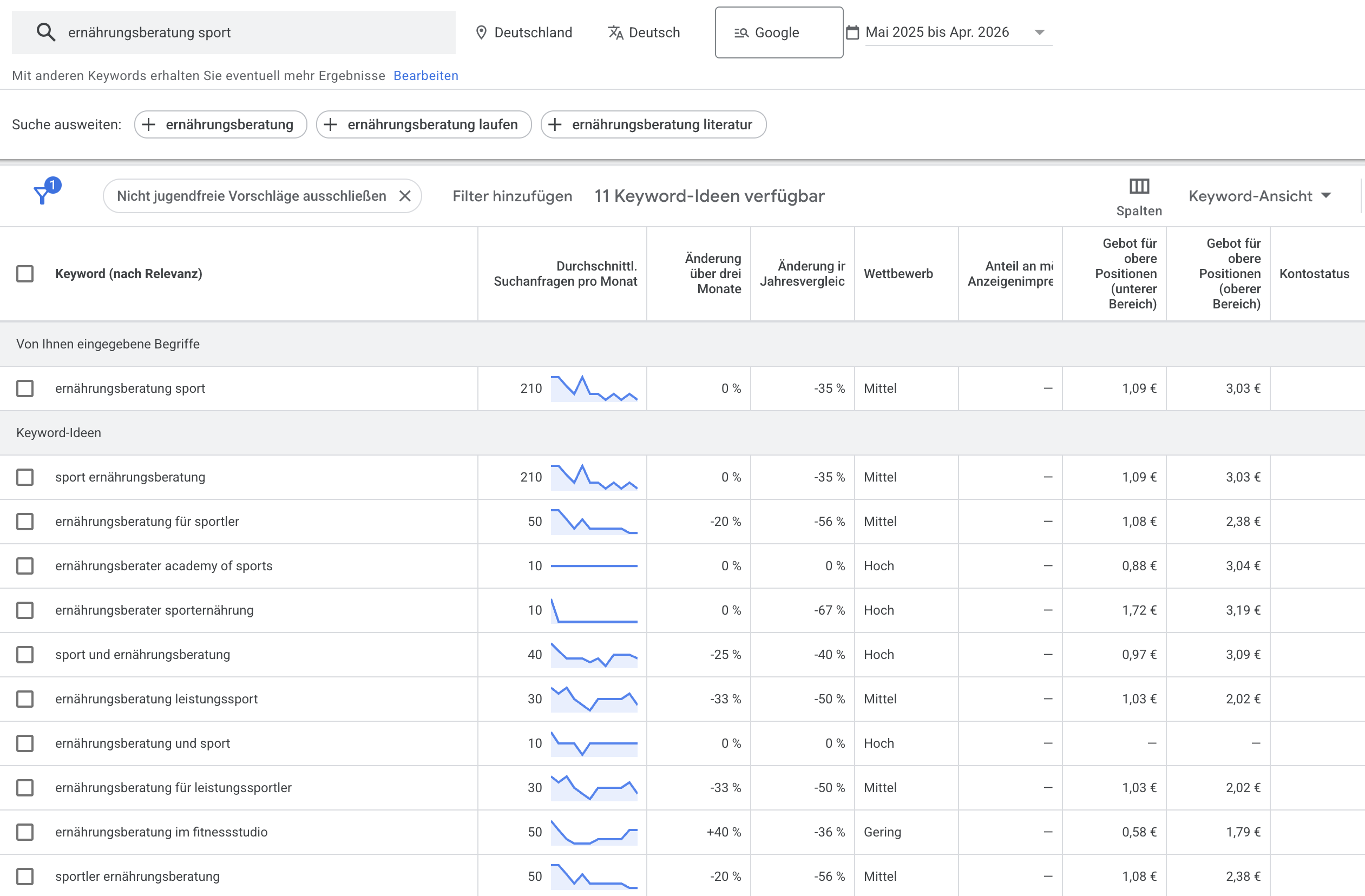Screen dimensions: 1365x896
Task: Open the Spalten columns icon
Action: 1139,186
